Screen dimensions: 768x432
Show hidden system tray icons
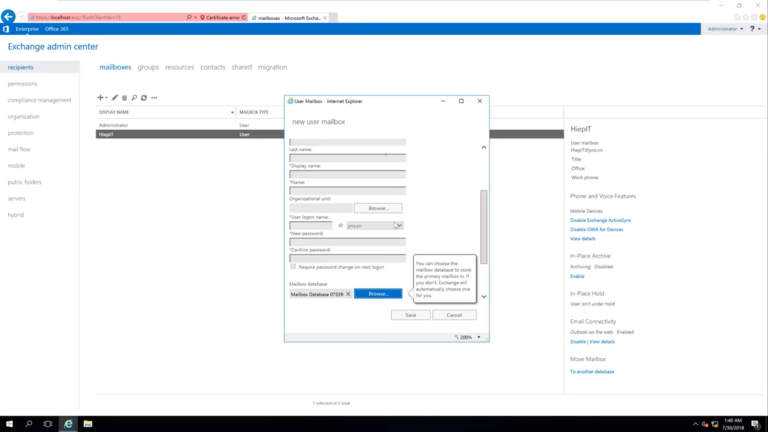(x=695, y=424)
